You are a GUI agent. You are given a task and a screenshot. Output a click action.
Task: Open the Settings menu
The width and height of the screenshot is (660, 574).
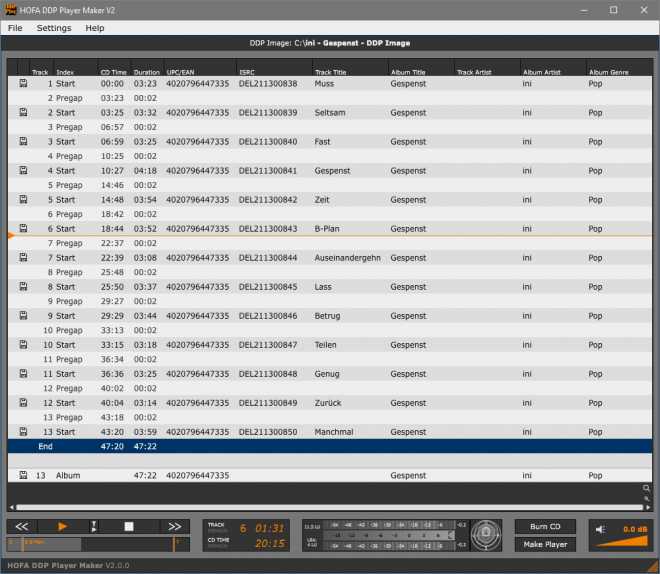pos(54,28)
